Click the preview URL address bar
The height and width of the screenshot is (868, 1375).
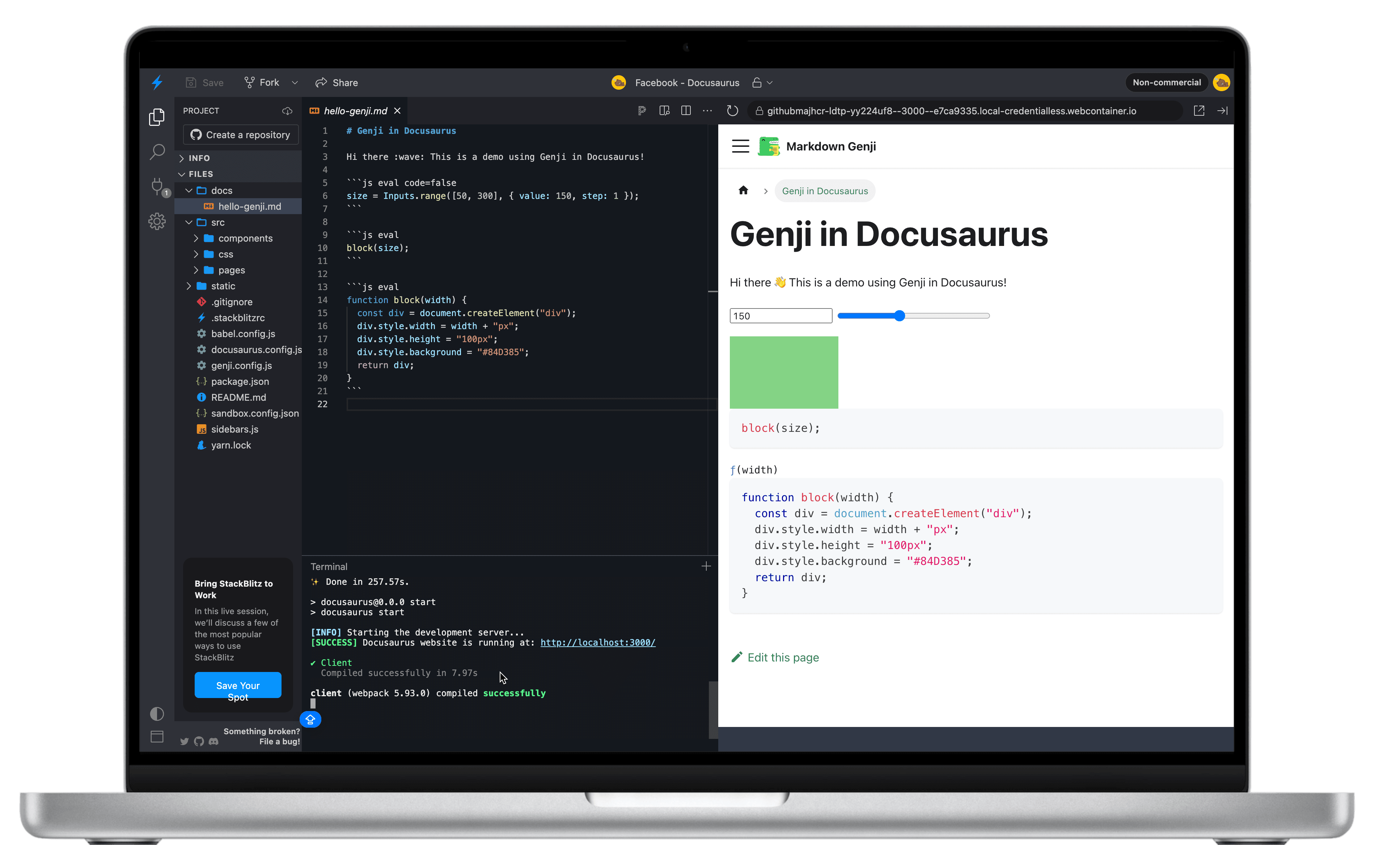pyautogui.click(x=965, y=111)
